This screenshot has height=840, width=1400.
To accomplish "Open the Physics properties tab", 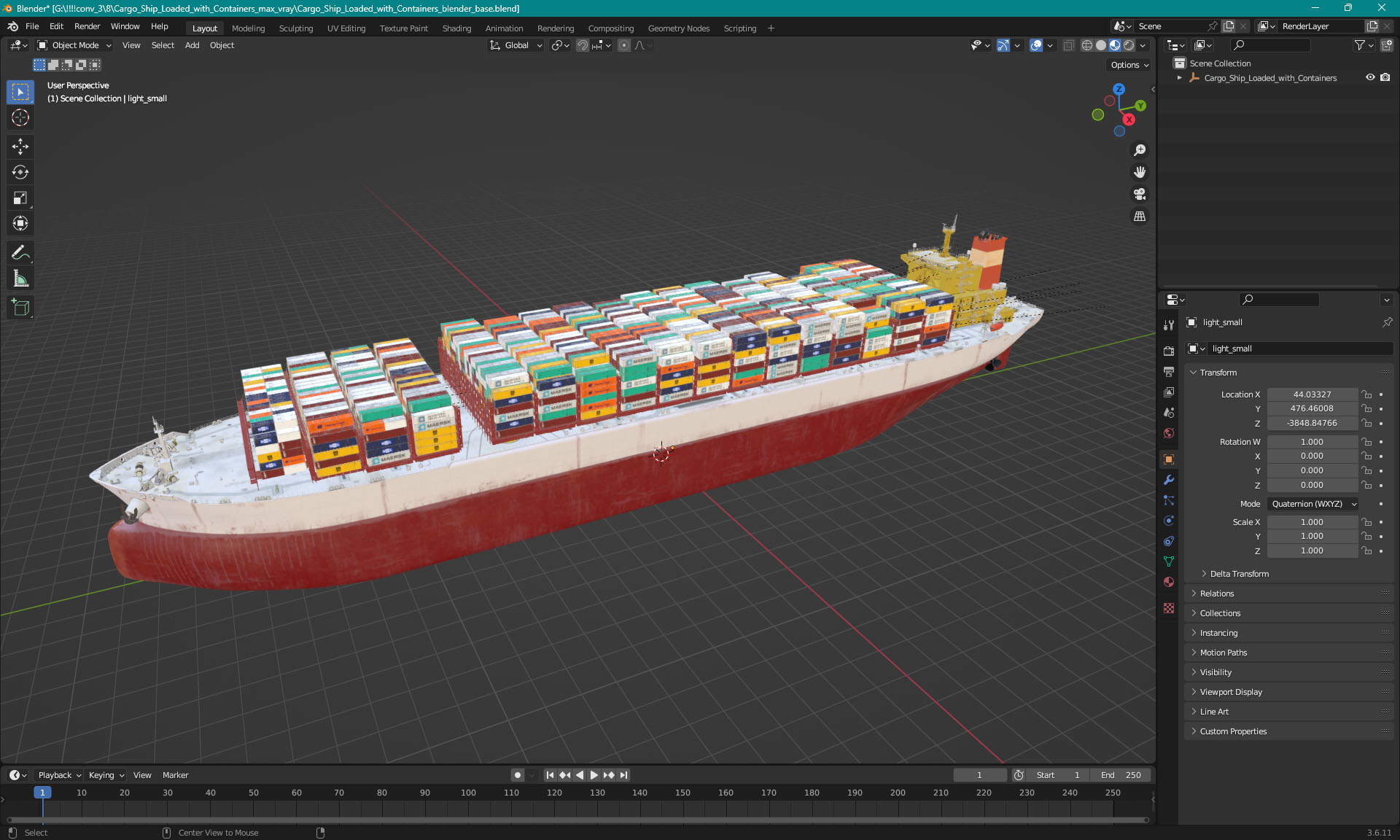I will [x=1169, y=521].
